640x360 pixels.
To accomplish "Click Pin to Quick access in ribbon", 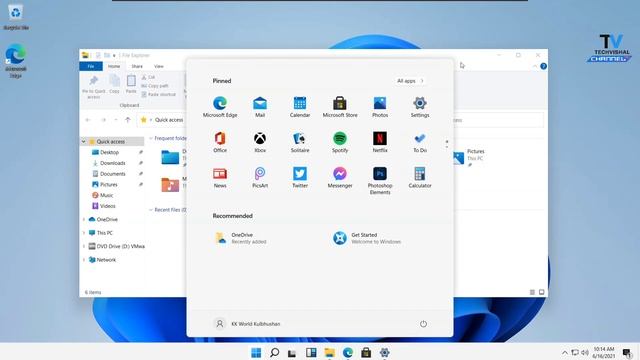I will (x=93, y=87).
